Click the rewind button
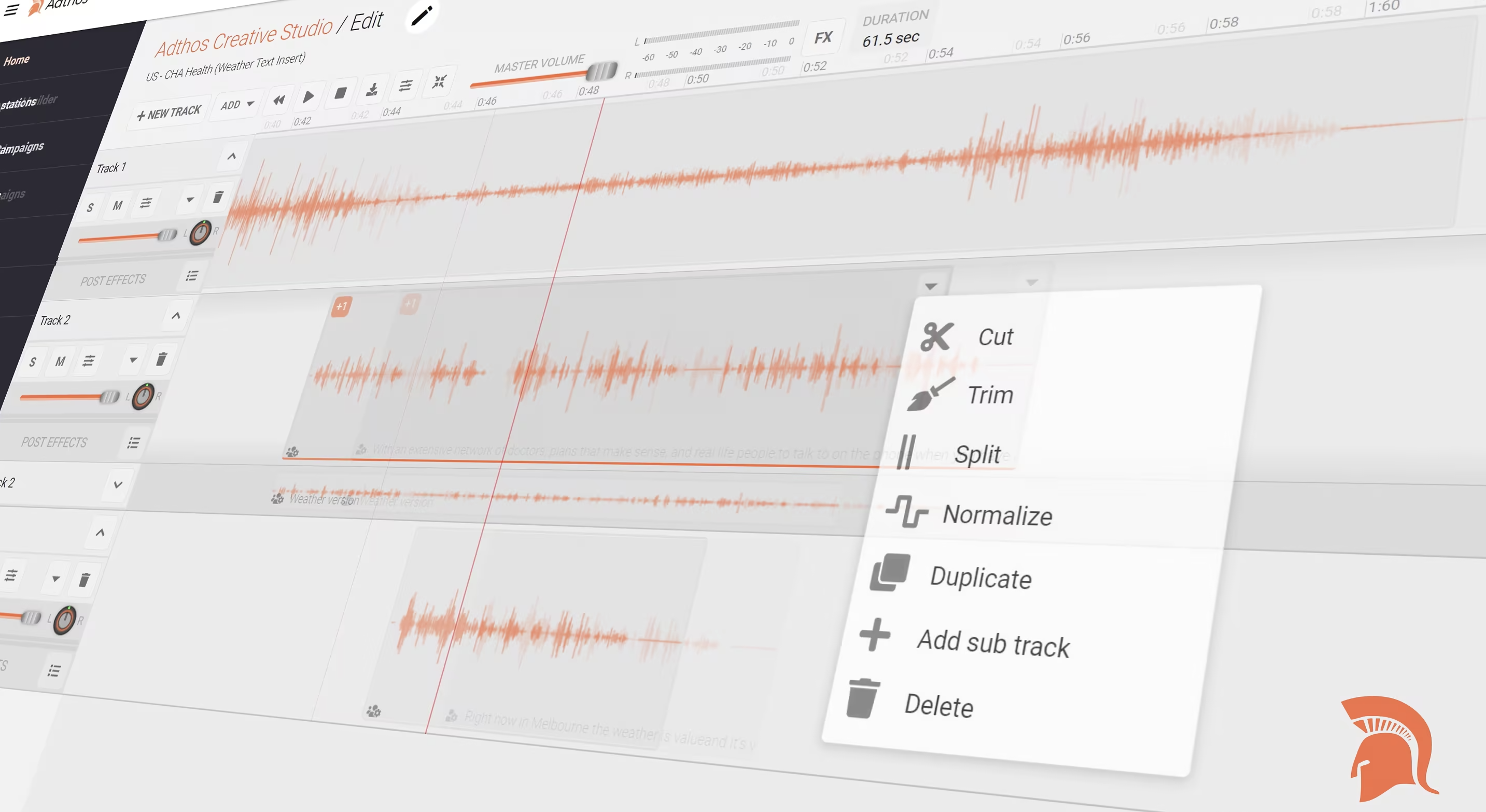The image size is (1486, 812). pos(279,101)
